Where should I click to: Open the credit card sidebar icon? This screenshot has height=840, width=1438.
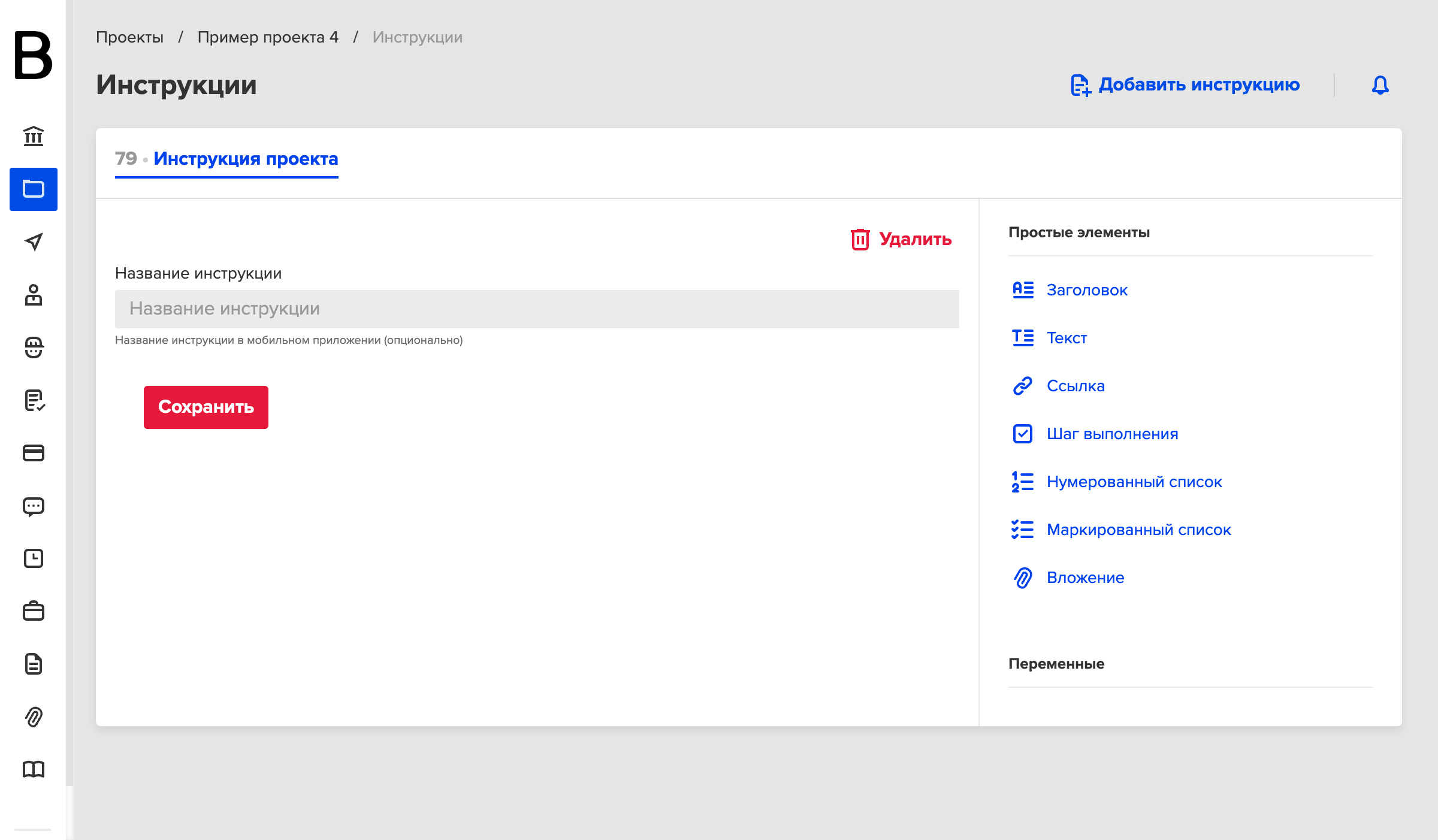(x=34, y=453)
